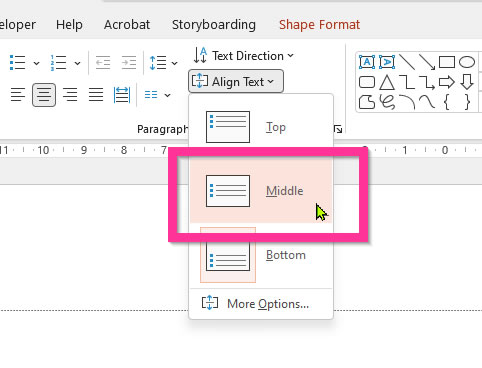The image size is (482, 368).
Task: Select the Right Arrow shape
Action: pos(447,82)
